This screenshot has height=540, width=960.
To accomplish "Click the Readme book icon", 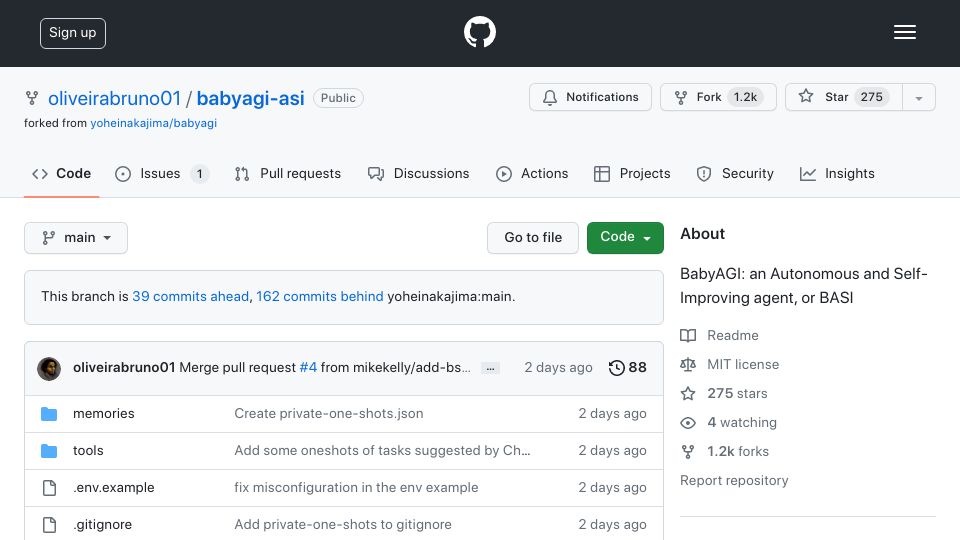I will tap(688, 336).
